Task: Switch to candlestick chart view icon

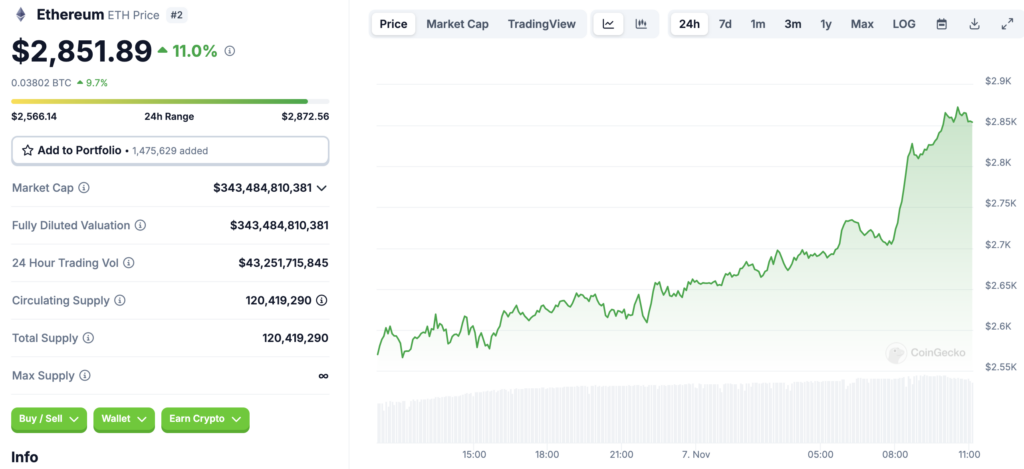Action: click(x=641, y=24)
